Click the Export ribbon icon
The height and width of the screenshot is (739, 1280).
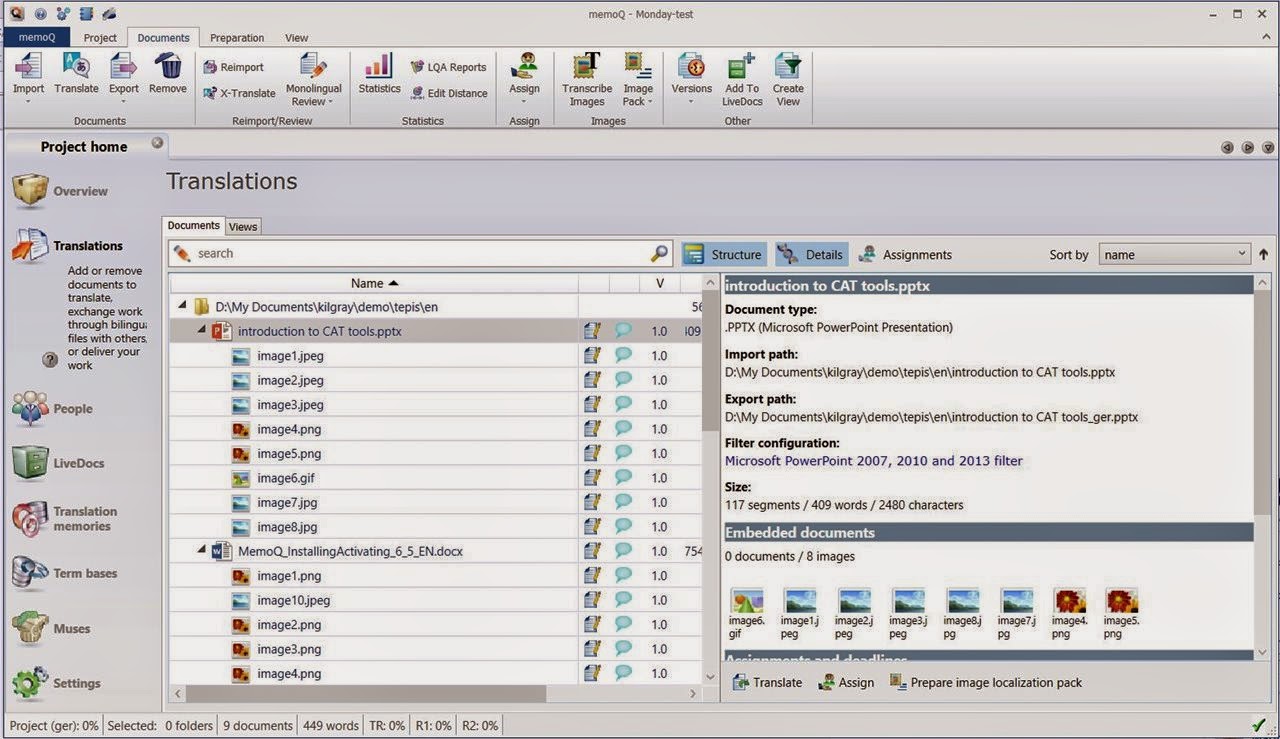point(124,67)
